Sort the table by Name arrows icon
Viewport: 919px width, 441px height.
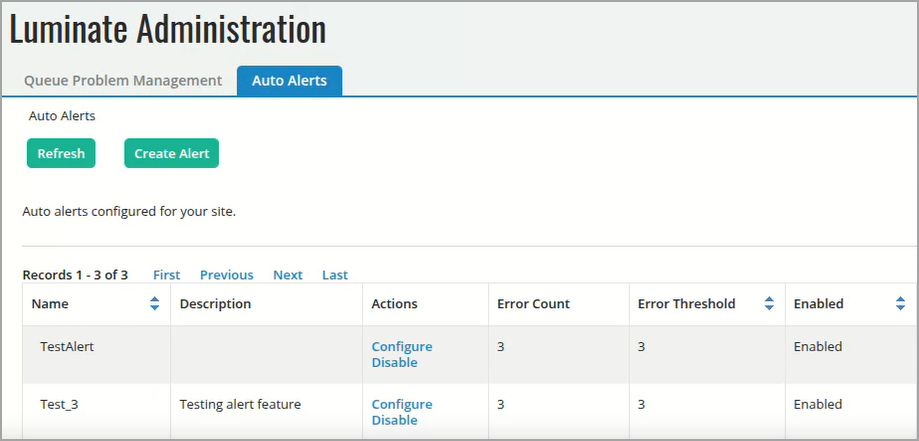[154, 304]
